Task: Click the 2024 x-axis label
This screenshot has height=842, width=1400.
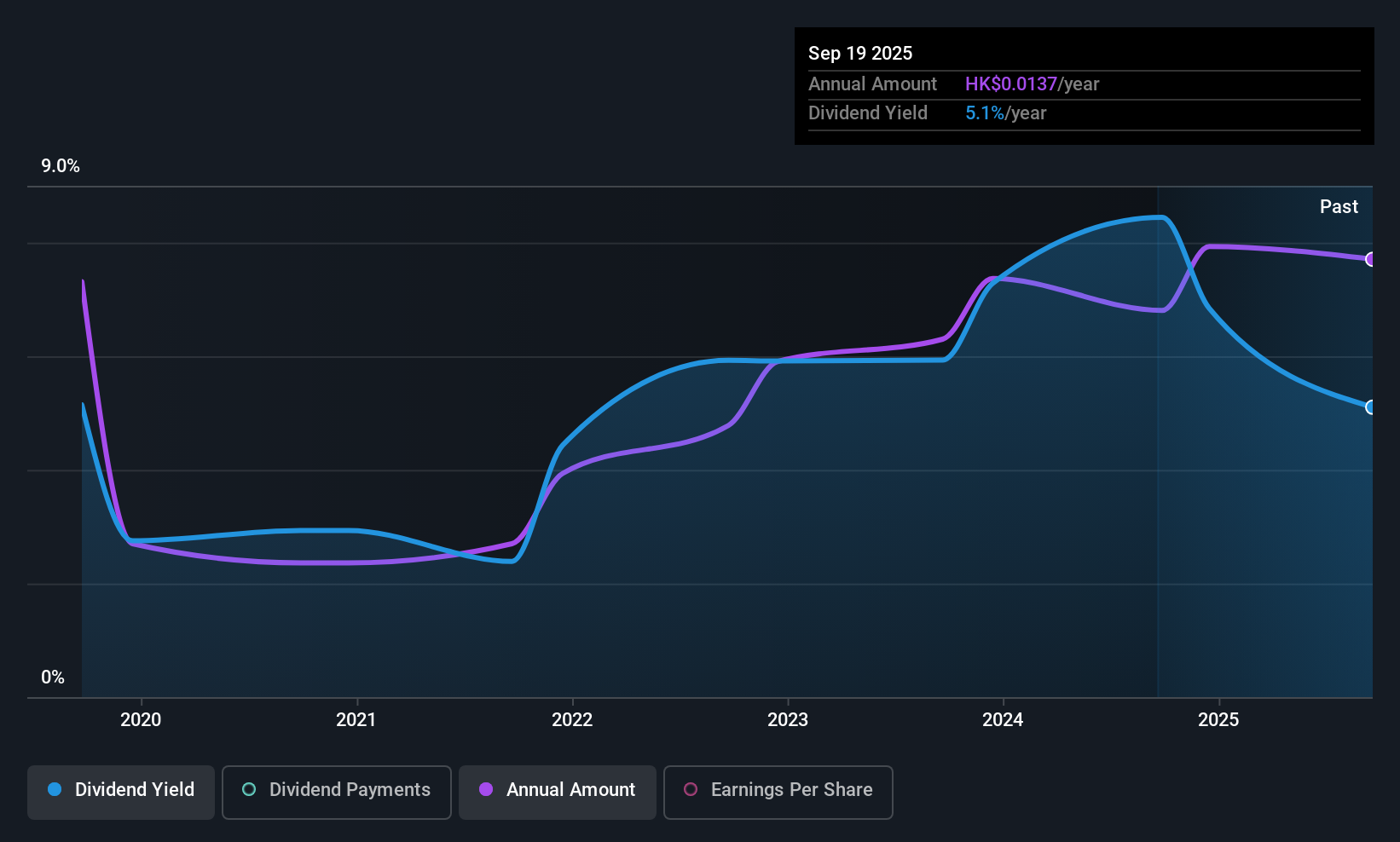Action: (x=1003, y=719)
